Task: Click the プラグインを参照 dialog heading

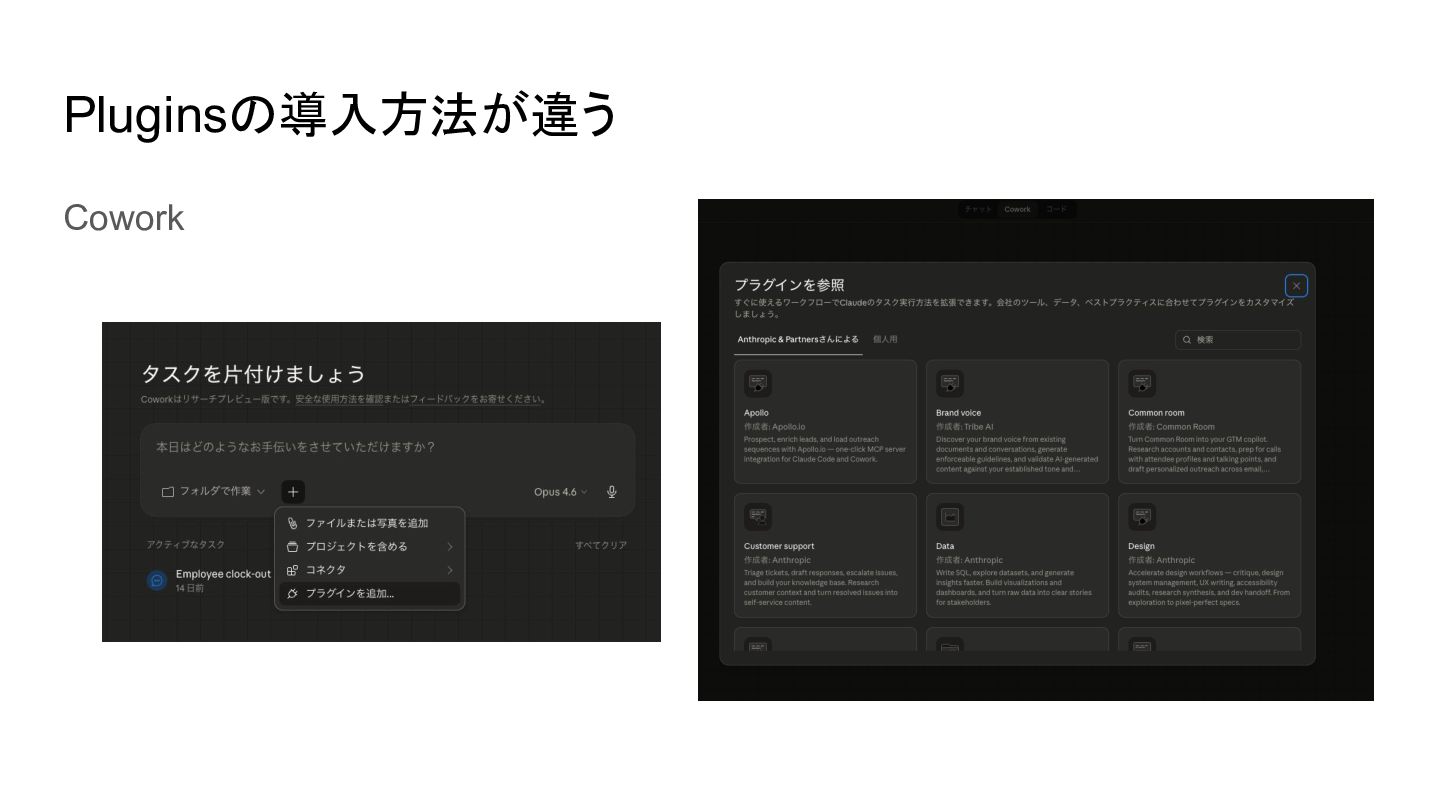Action: [789, 286]
